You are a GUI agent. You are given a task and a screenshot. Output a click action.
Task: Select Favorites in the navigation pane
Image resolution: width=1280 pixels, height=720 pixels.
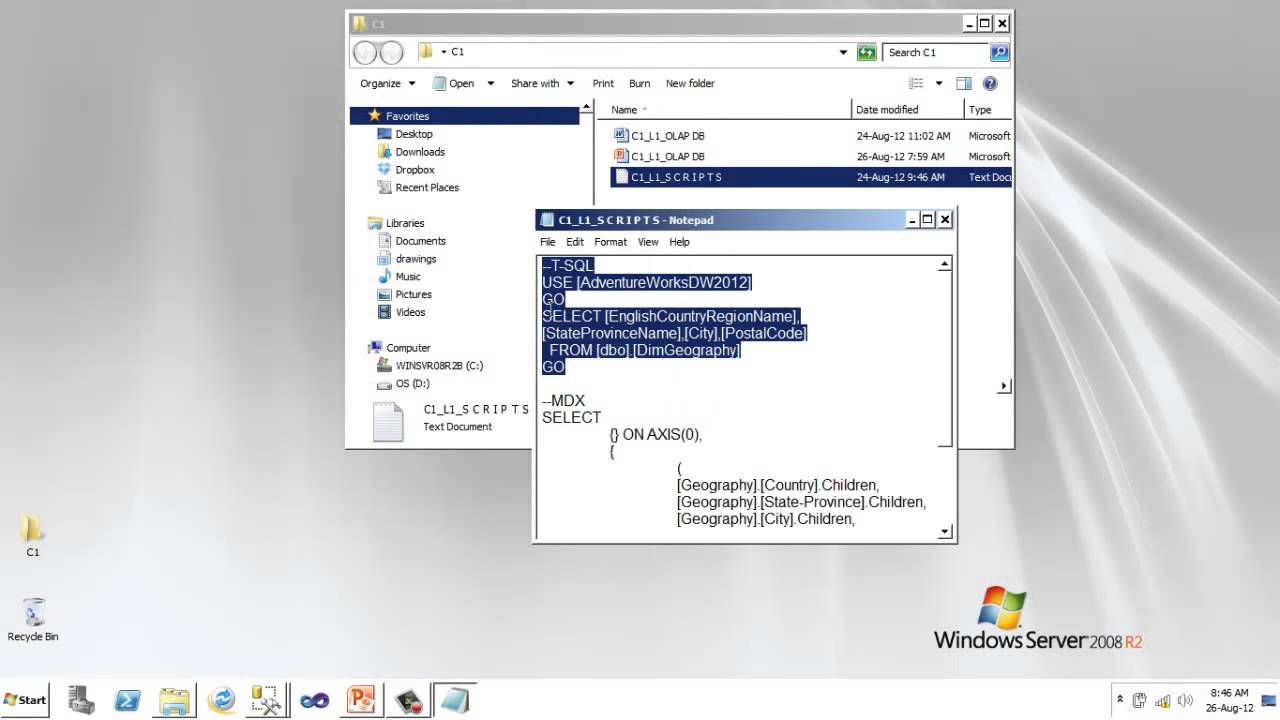(465, 116)
